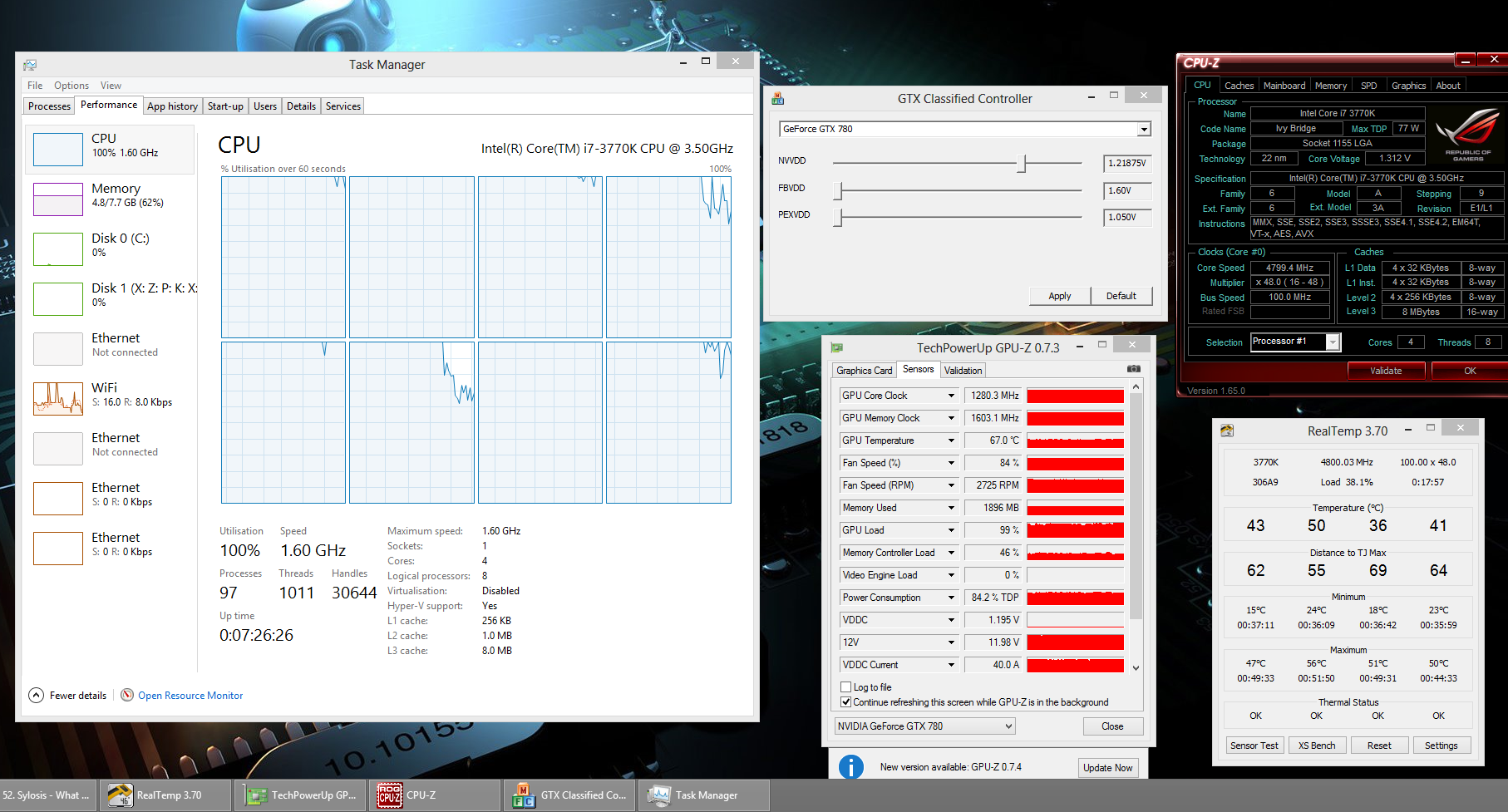This screenshot has height=812, width=1508.
Task: Expand the Memory Used sensor dropdown
Action: pos(951,508)
